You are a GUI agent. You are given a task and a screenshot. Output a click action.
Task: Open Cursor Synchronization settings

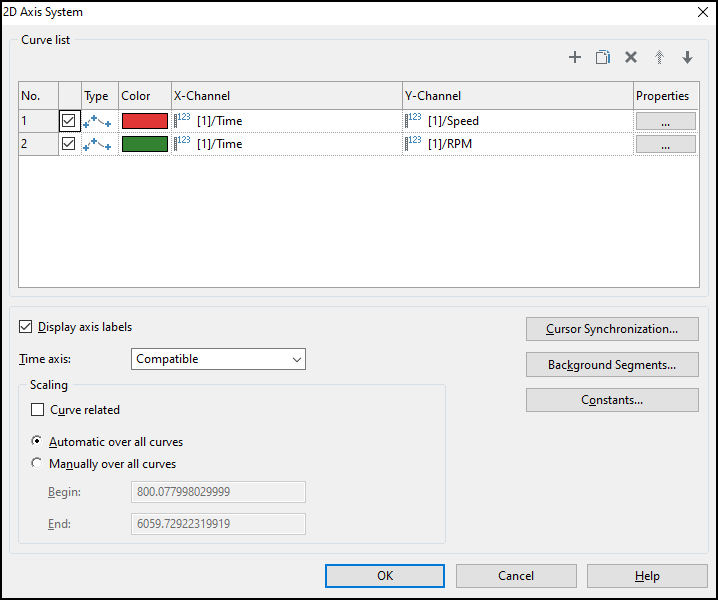(x=612, y=329)
